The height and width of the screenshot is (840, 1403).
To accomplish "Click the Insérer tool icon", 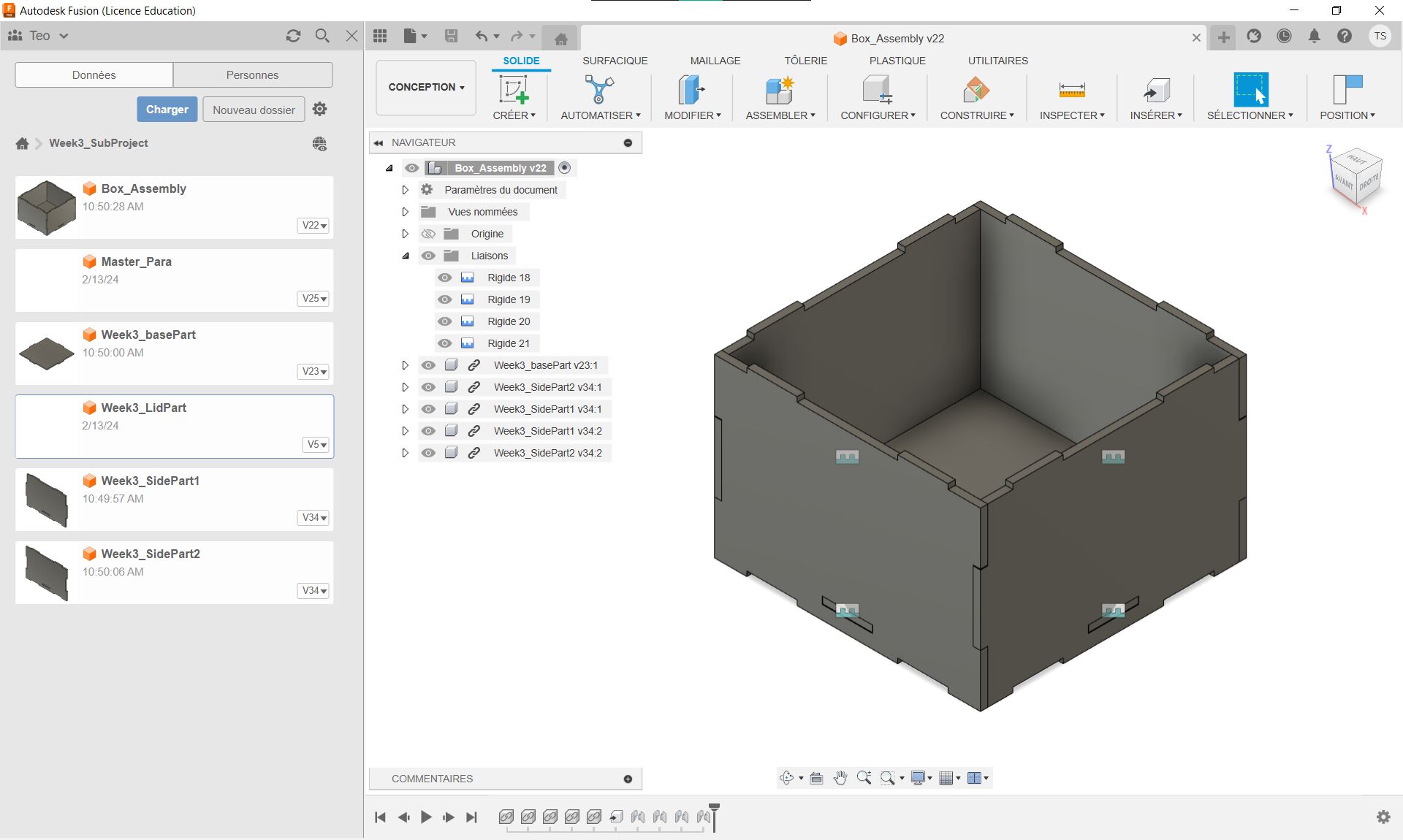I will point(1156,90).
